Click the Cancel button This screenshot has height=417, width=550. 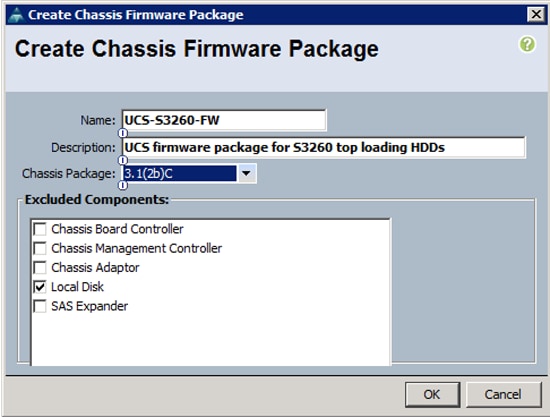[x=503, y=395]
